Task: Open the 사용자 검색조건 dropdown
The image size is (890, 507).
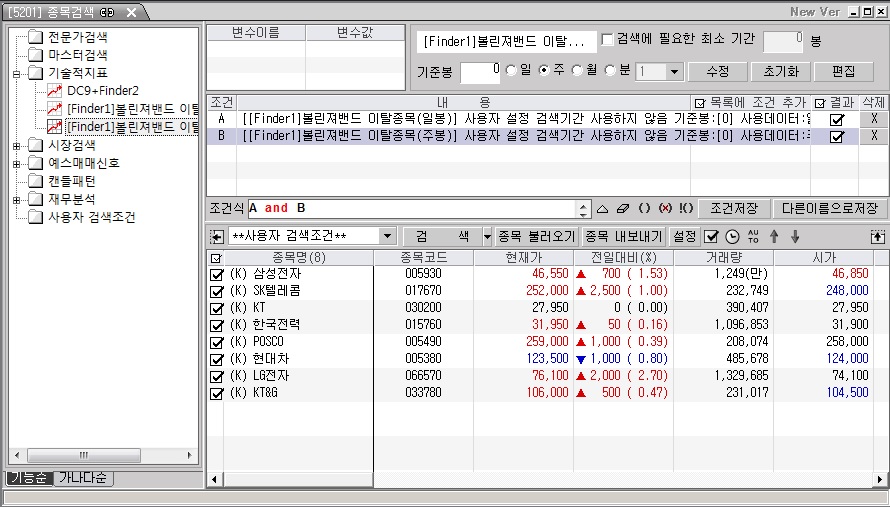Action: [x=387, y=237]
